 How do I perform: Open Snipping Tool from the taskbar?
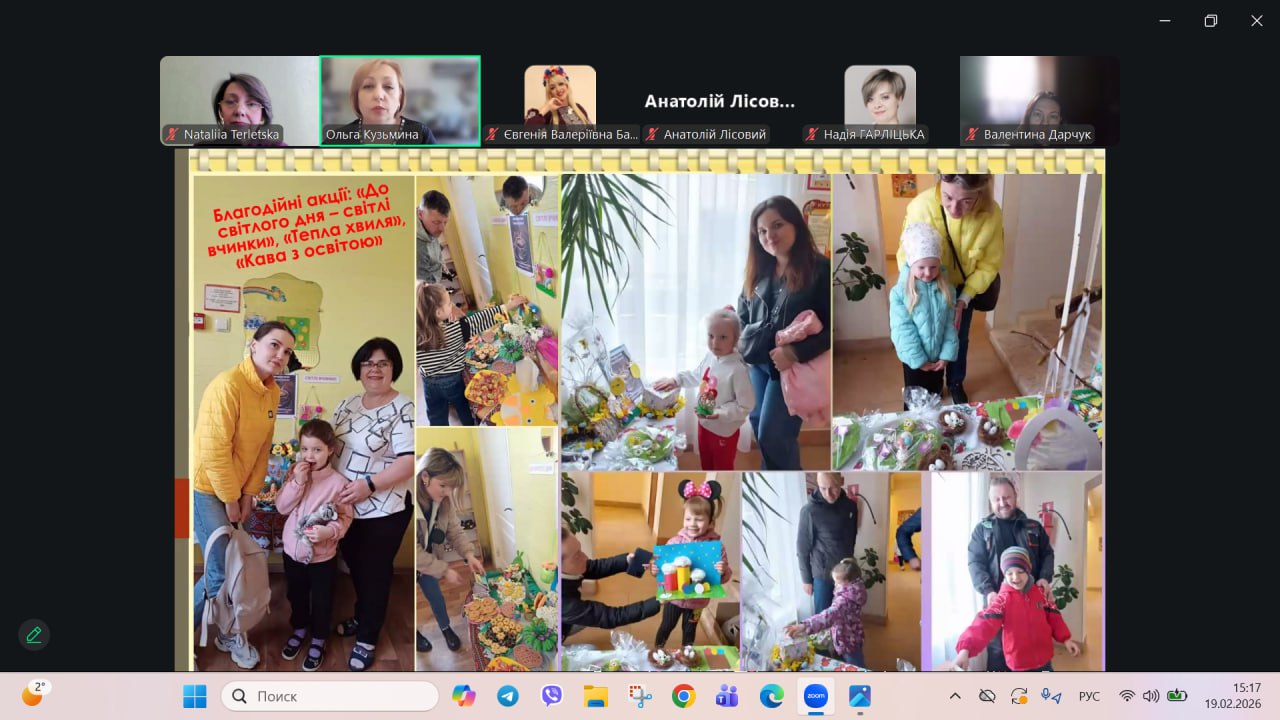pyautogui.click(x=640, y=696)
